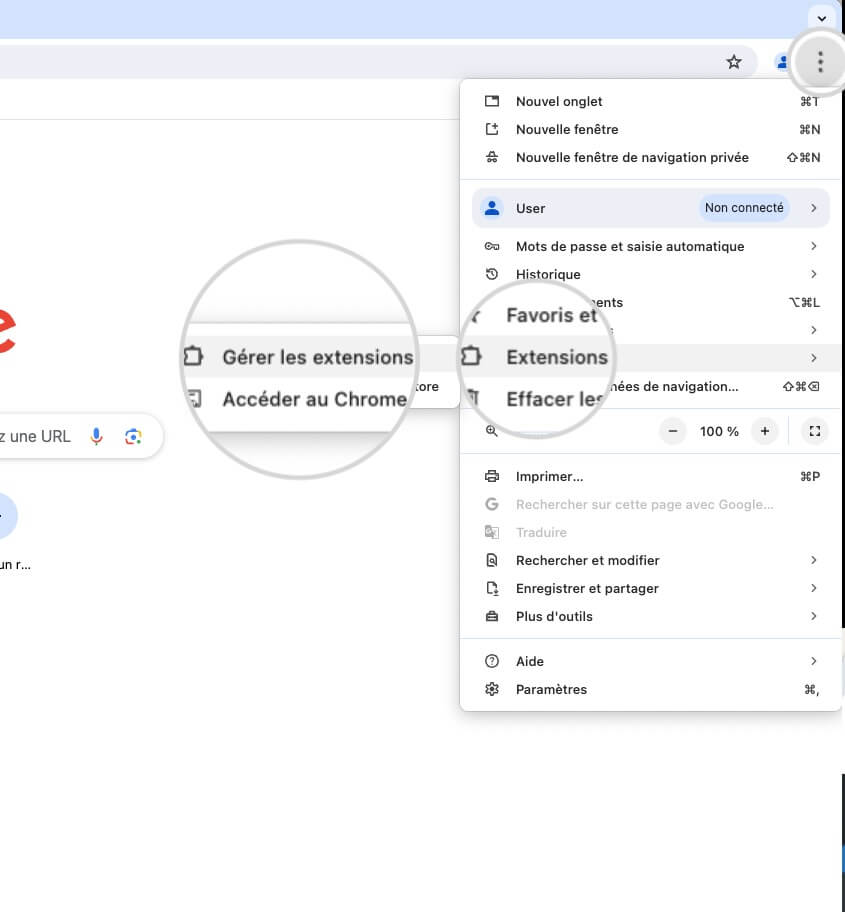Bookmark this page with the star icon
This screenshot has height=912, width=845.
[x=734, y=62]
